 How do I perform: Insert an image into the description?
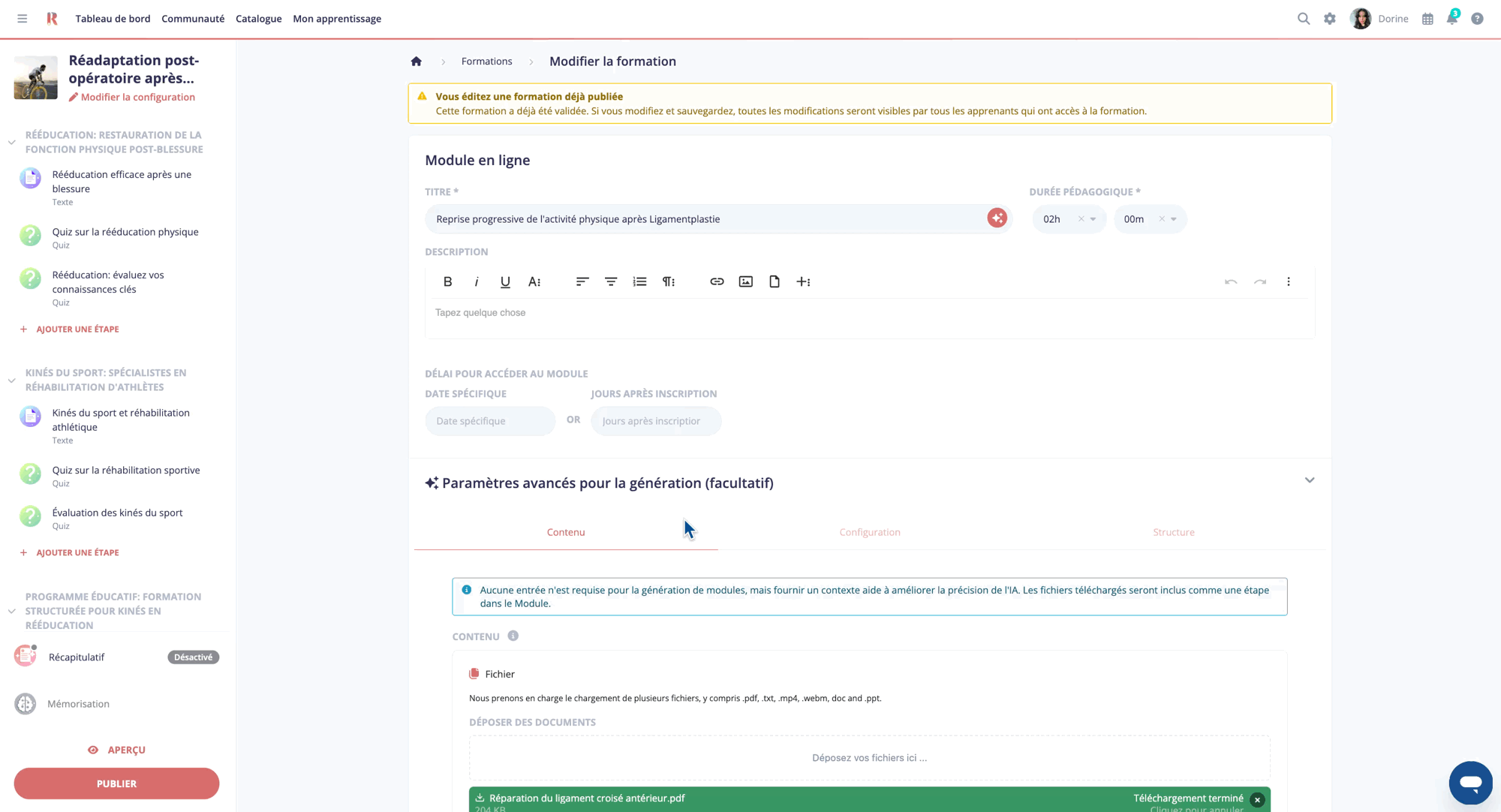(745, 281)
